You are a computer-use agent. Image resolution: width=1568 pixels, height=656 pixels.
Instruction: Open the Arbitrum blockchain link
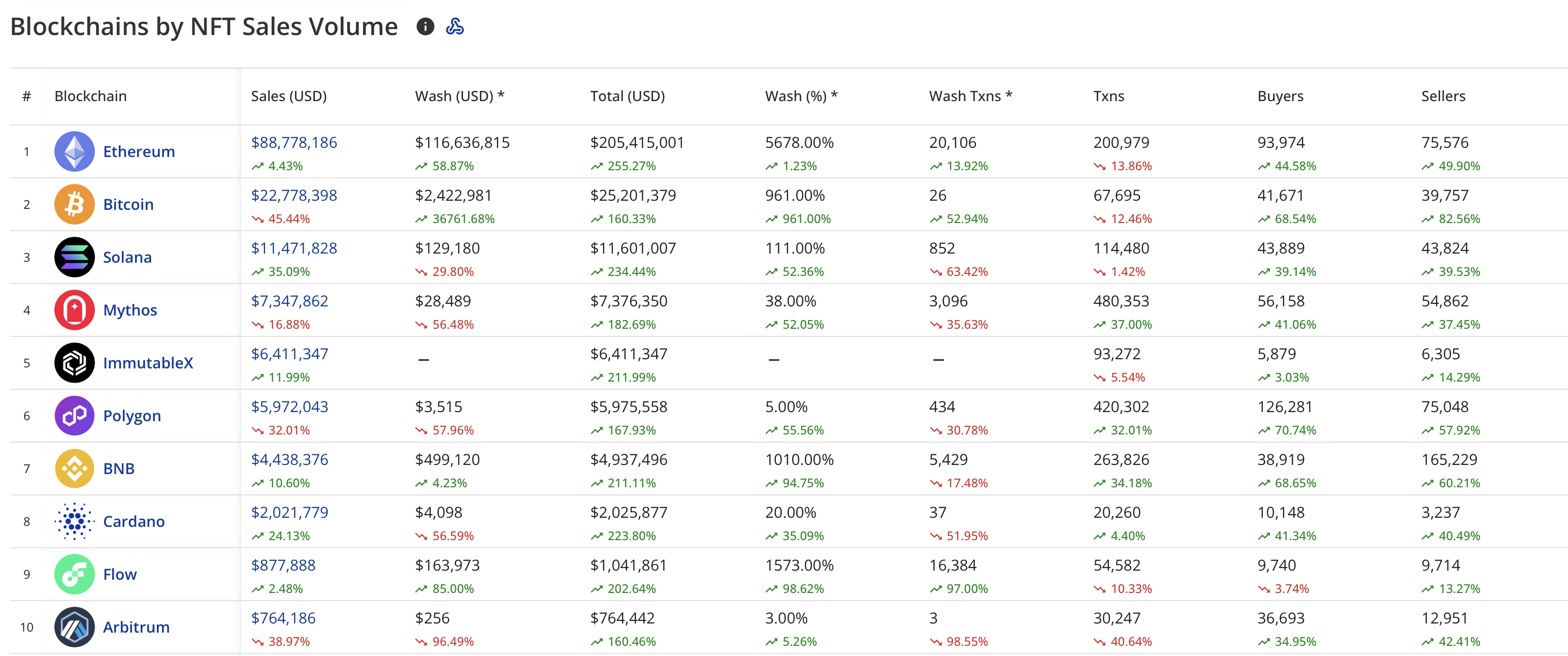click(x=137, y=628)
